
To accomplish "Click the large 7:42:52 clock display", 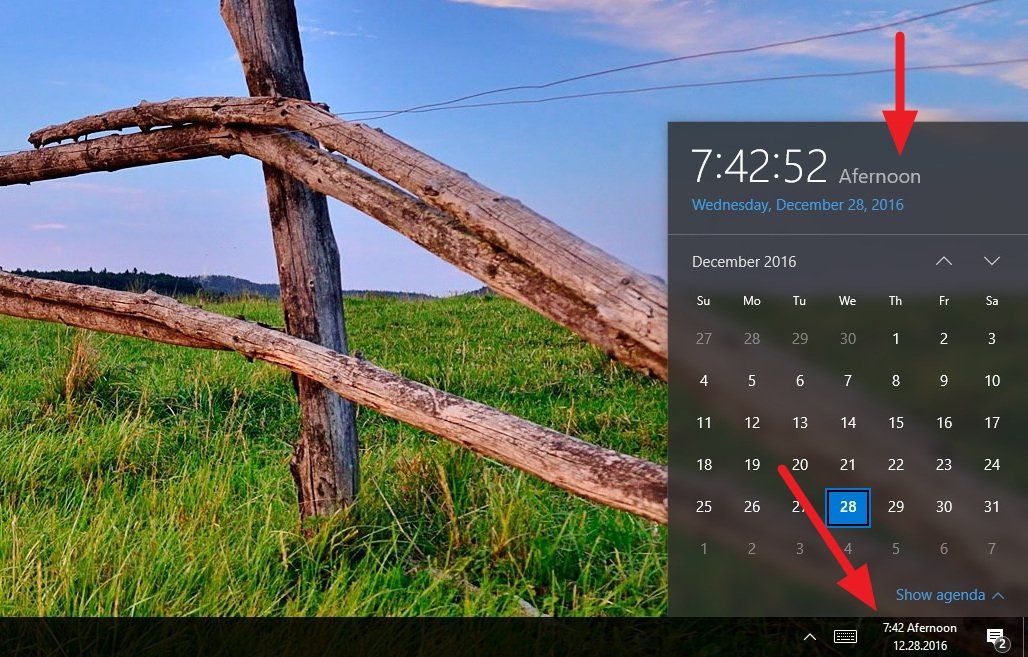I will coord(760,165).
